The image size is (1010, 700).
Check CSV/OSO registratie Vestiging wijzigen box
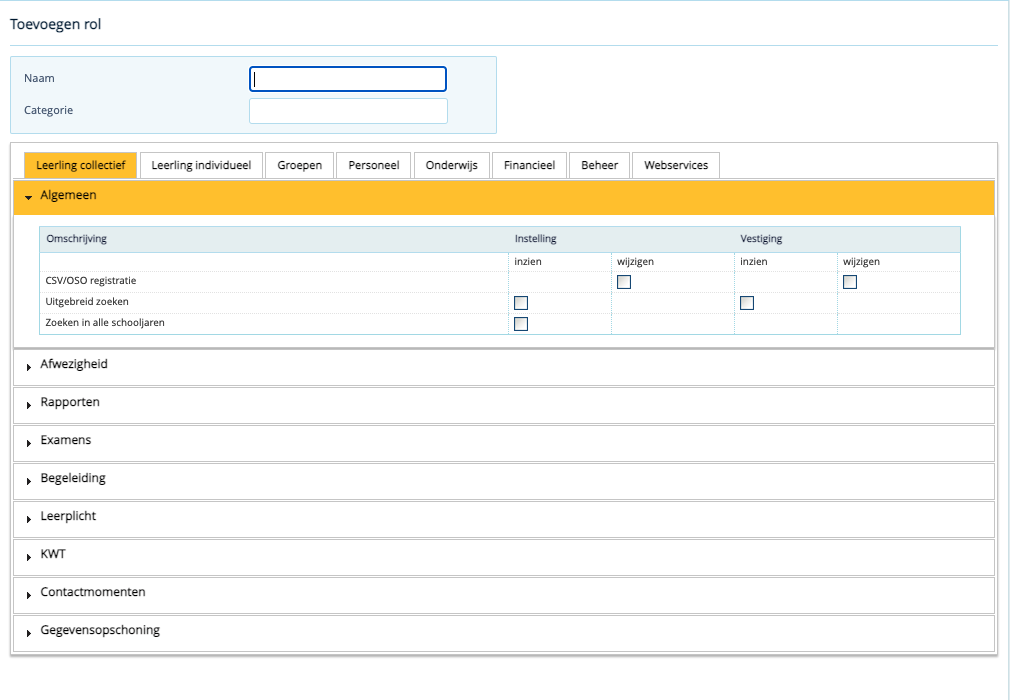click(850, 282)
